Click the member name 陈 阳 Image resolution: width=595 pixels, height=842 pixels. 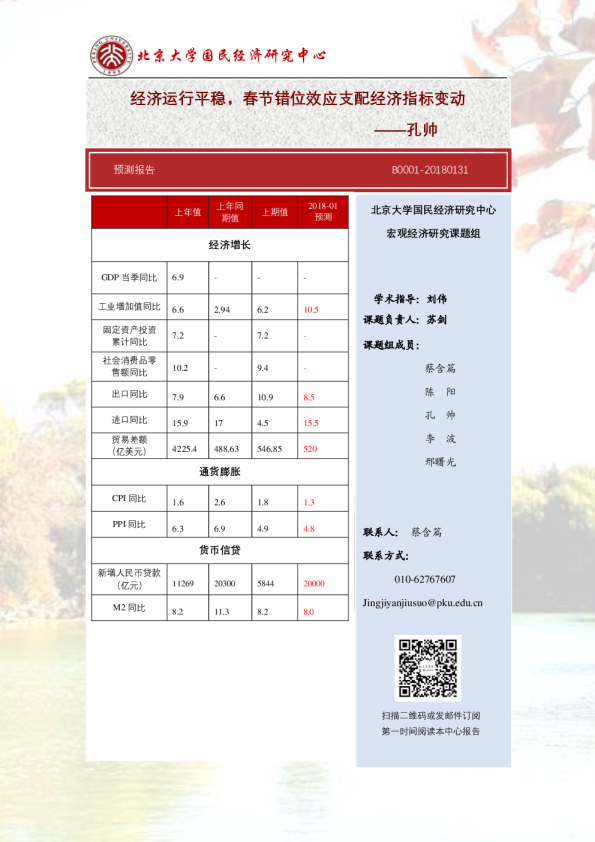[x=440, y=392]
